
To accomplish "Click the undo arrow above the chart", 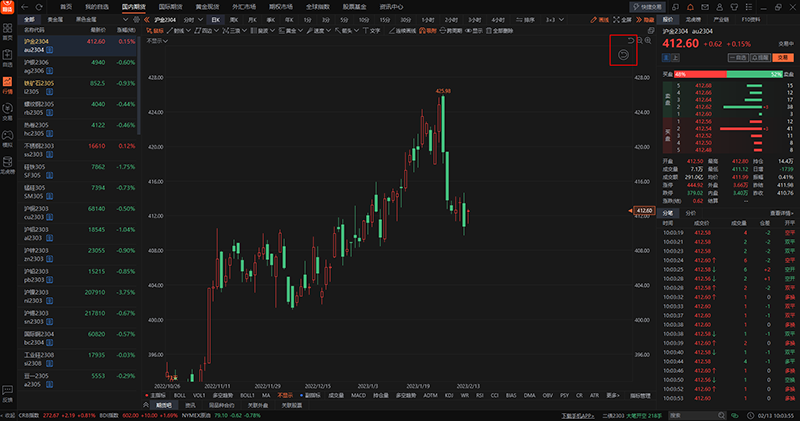I will 631,40.
